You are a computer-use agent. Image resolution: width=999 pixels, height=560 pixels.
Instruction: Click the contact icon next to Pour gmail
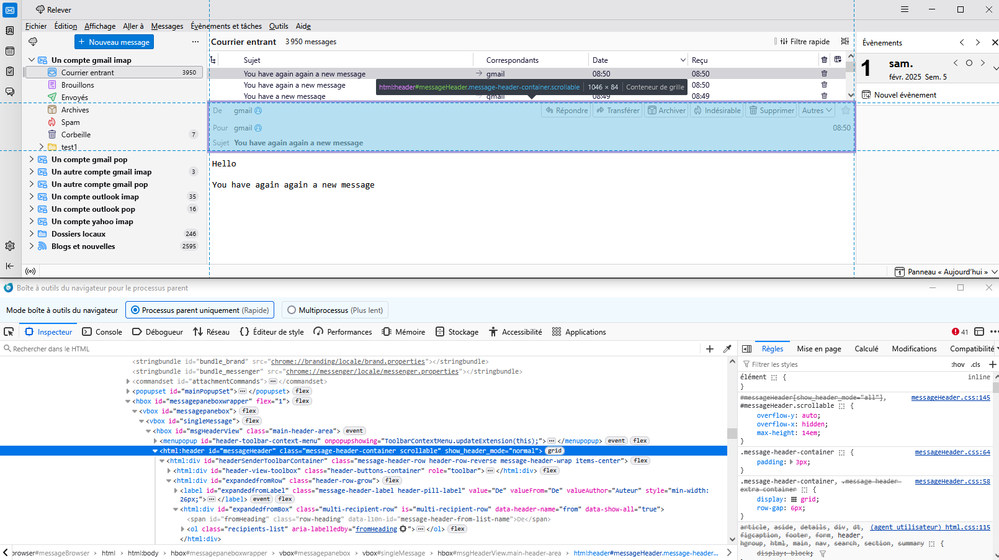(x=258, y=128)
